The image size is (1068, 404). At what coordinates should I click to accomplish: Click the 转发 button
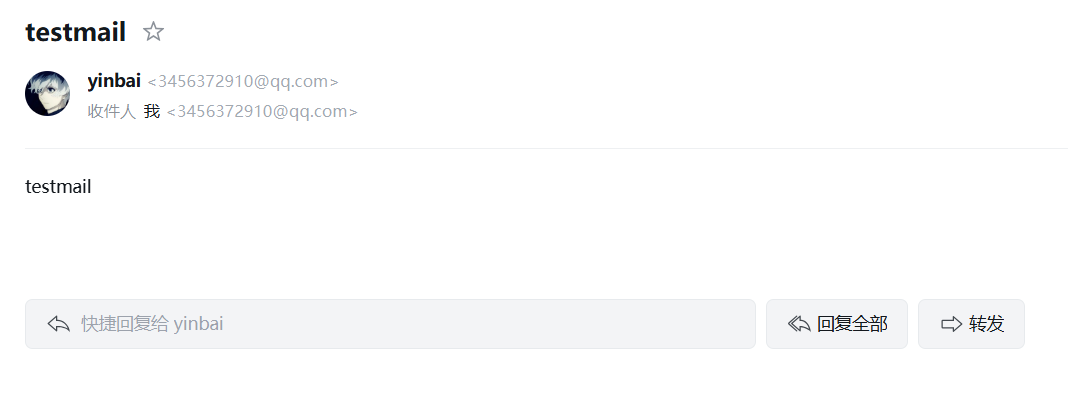tap(971, 324)
